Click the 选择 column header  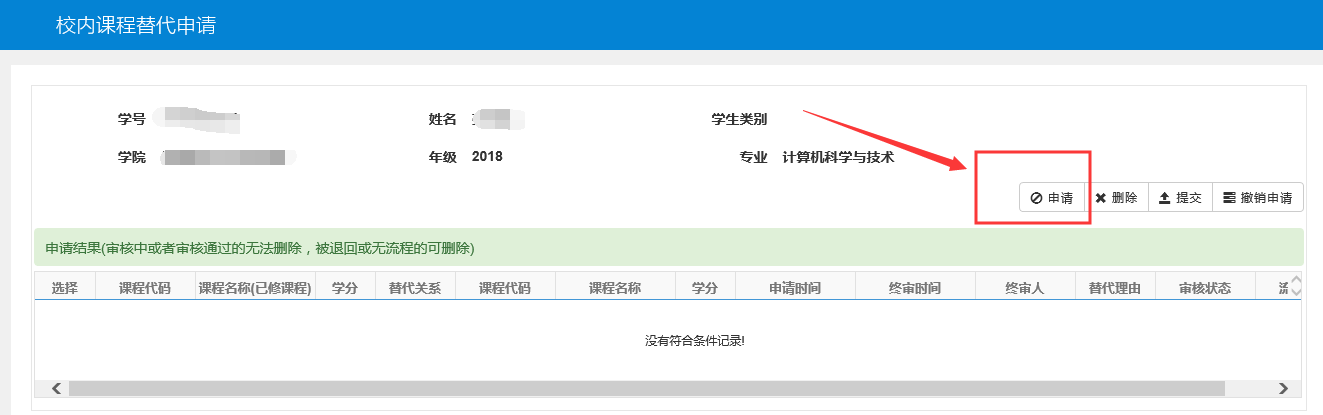65,288
